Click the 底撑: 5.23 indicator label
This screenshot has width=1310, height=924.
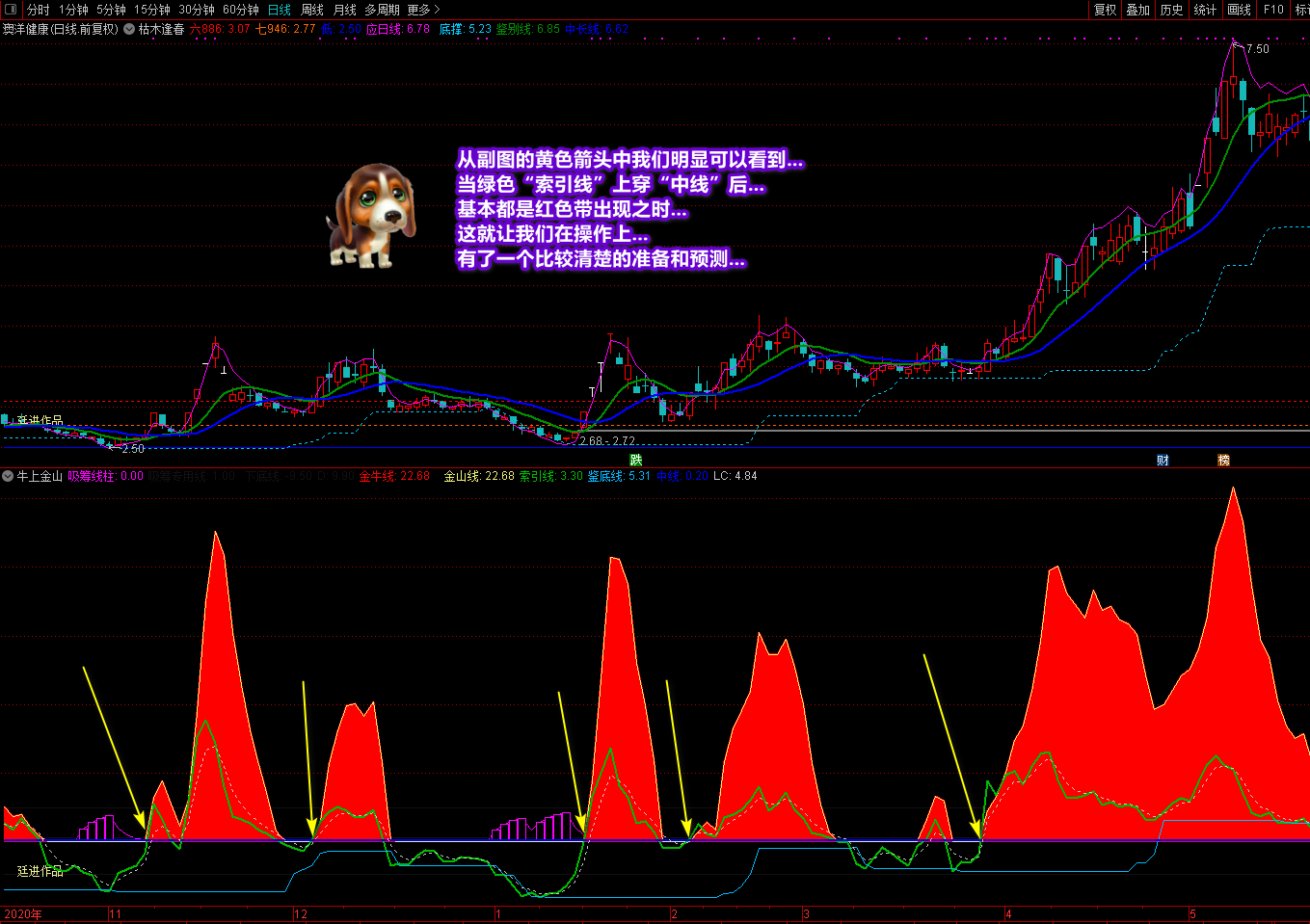point(465,29)
